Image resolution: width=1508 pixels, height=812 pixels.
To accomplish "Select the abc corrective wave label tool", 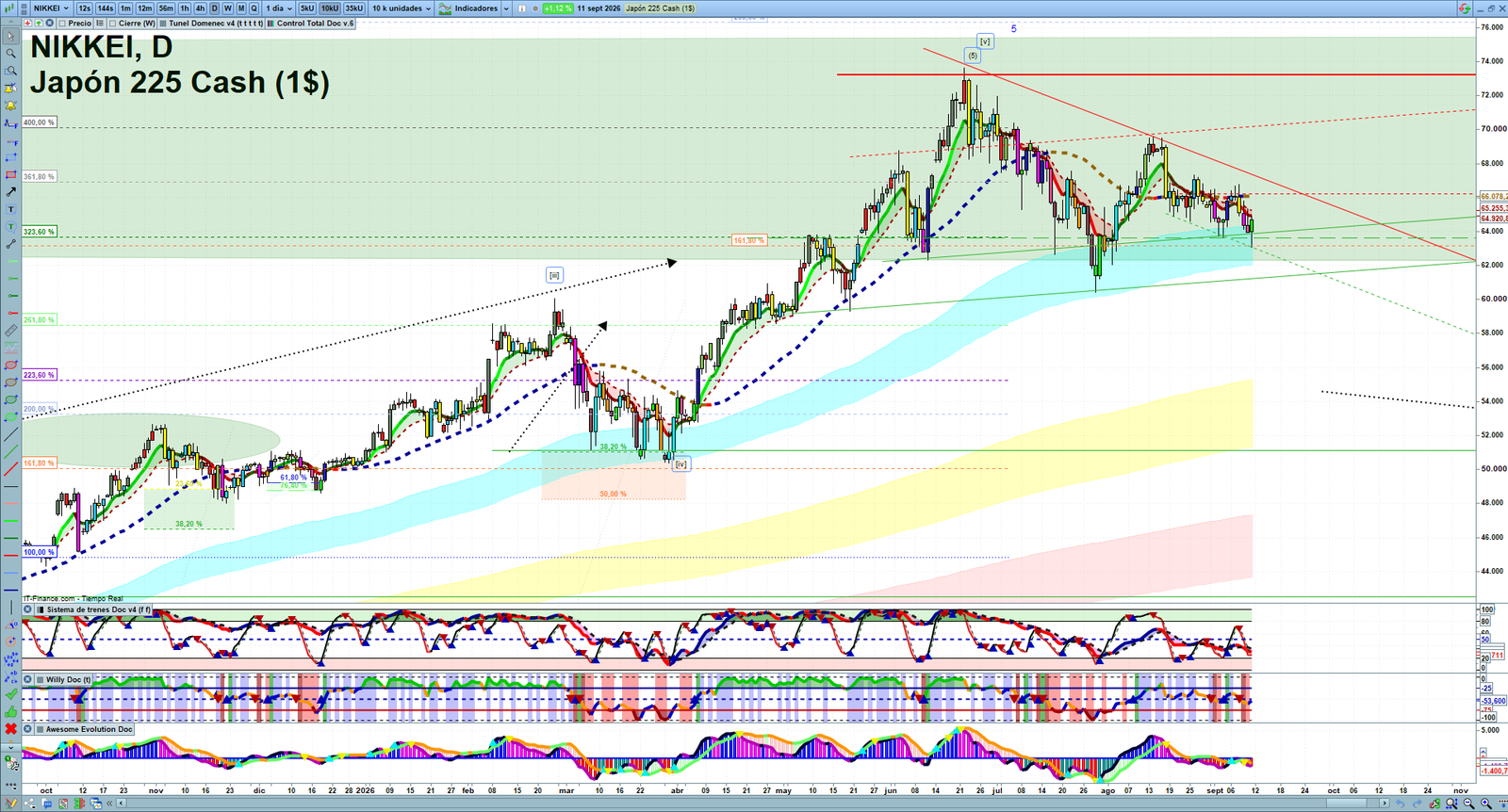I will pos(10,677).
